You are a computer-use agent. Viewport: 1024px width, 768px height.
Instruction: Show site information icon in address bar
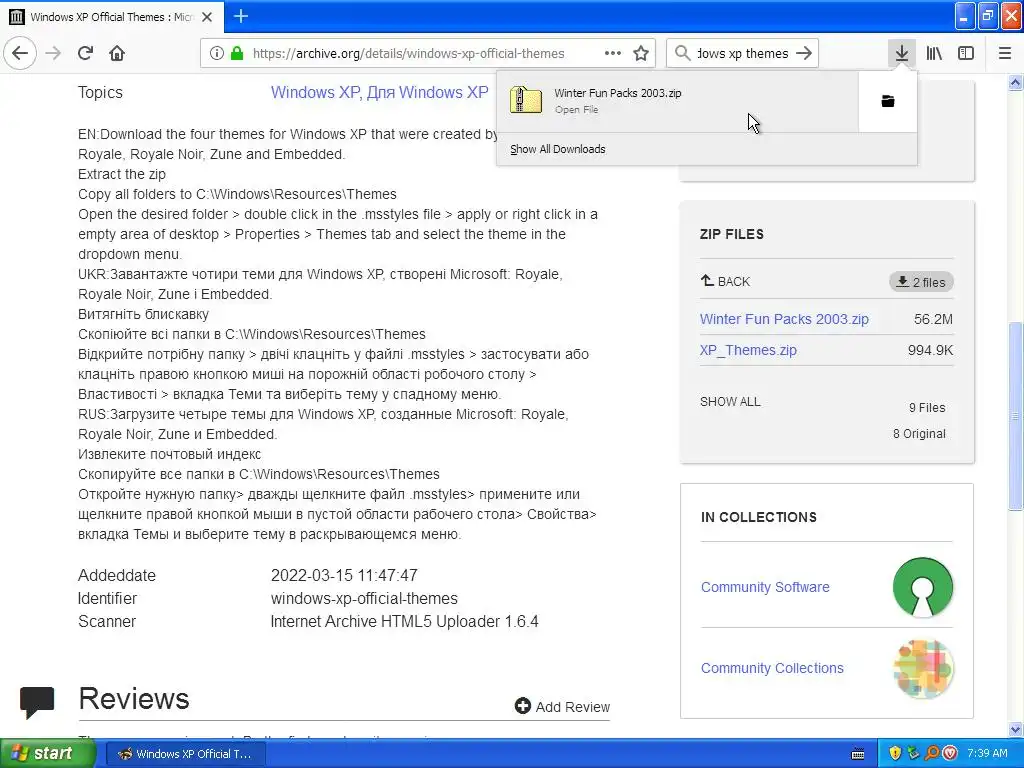pos(216,54)
